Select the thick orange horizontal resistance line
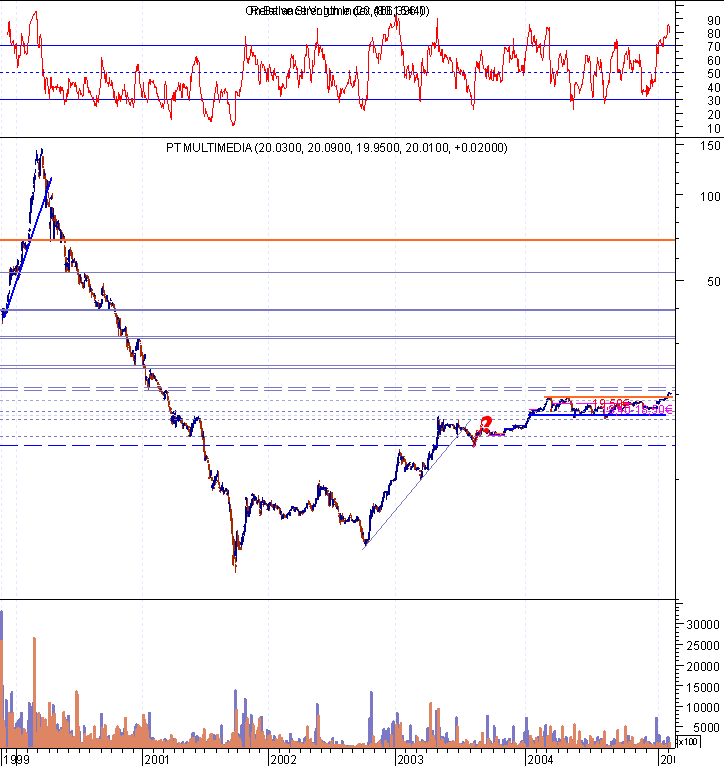 (x=338, y=240)
